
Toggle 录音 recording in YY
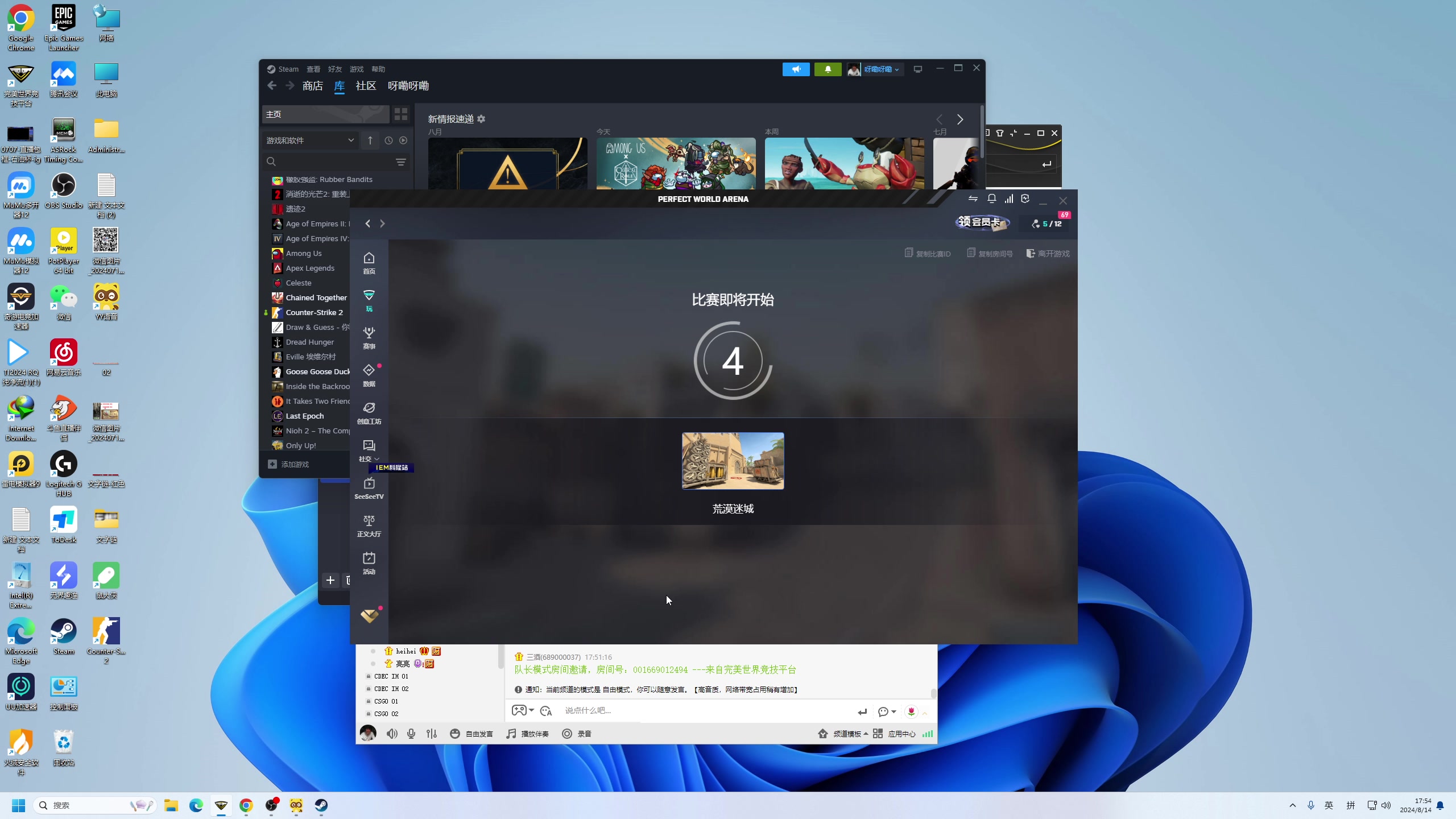[x=577, y=734]
